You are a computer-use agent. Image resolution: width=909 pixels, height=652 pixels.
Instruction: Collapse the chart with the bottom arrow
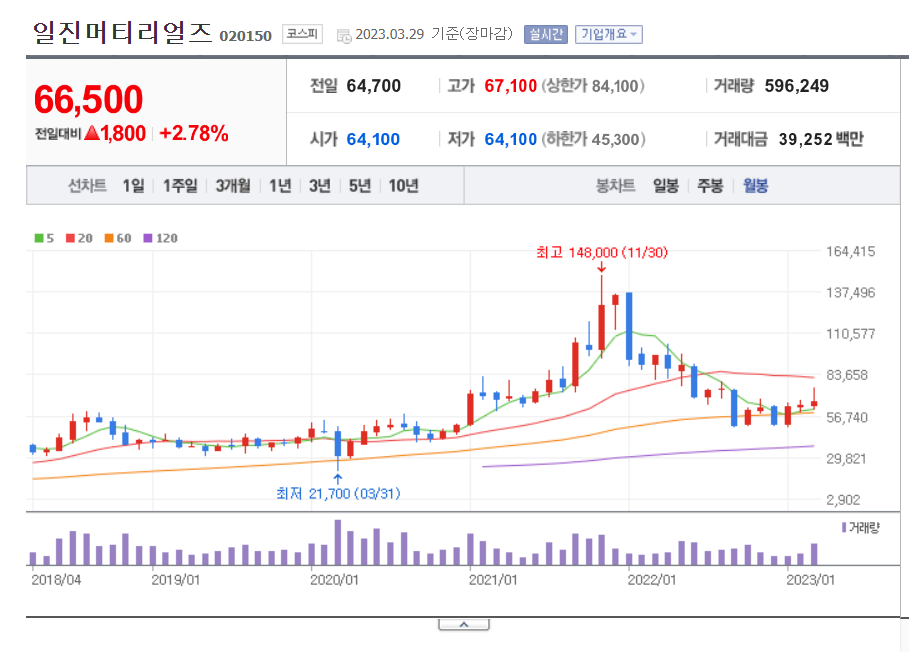[464, 625]
